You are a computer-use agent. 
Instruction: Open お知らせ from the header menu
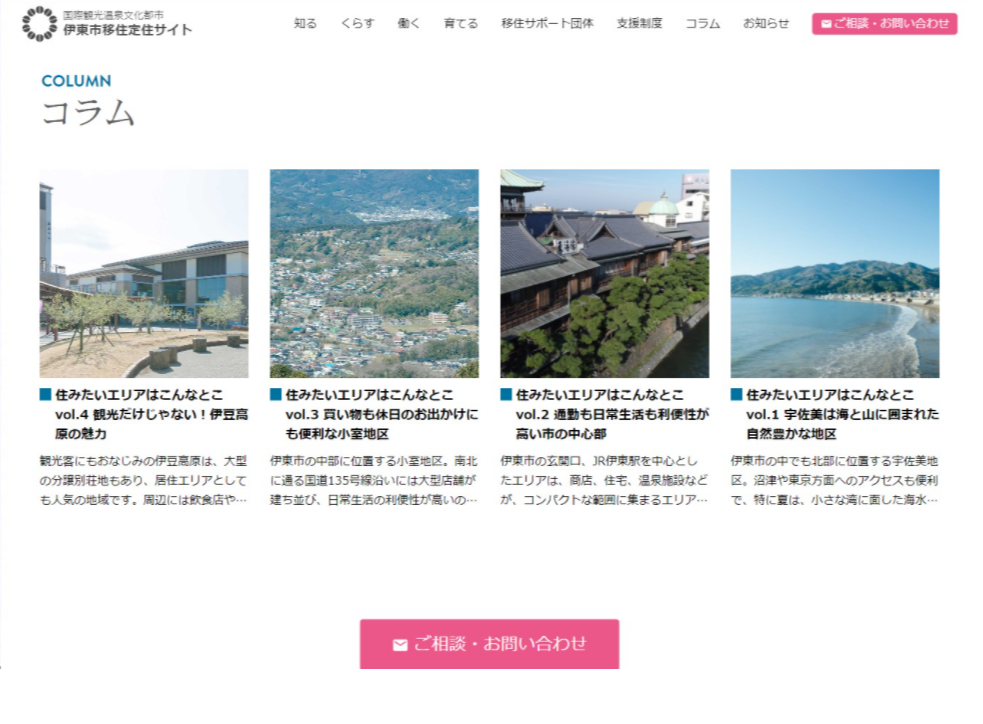point(766,24)
